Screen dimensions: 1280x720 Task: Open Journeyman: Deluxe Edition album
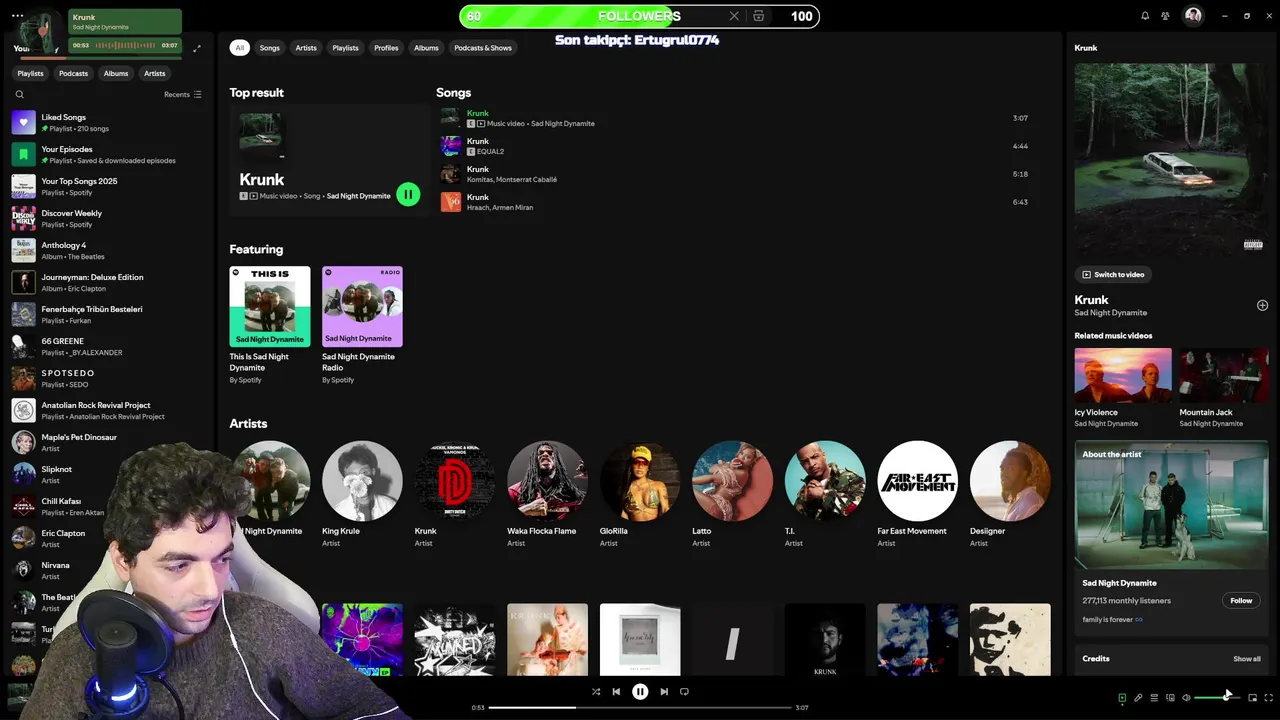[x=108, y=282]
